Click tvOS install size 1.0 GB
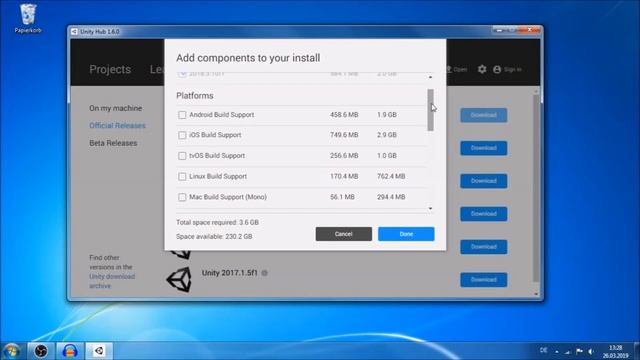The height and width of the screenshot is (360, 640). tap(387, 156)
